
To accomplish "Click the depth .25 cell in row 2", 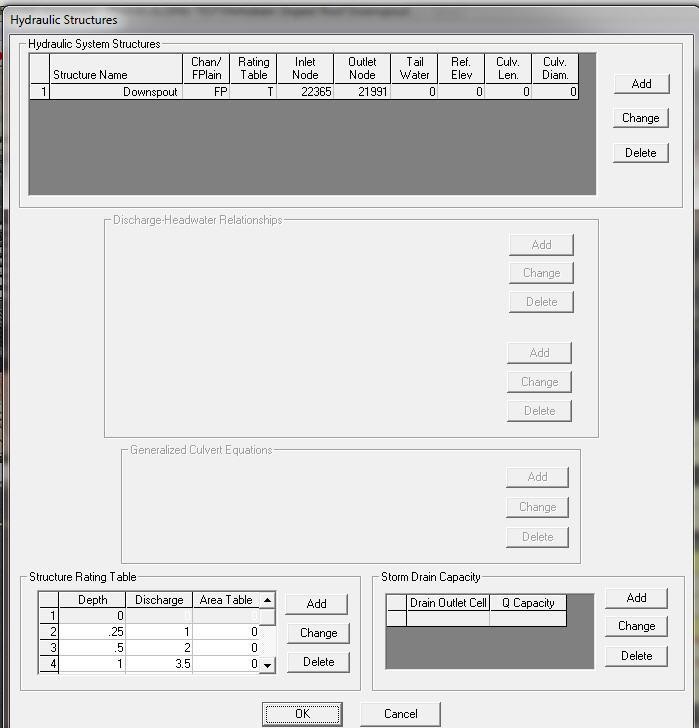I will click(x=93, y=632).
